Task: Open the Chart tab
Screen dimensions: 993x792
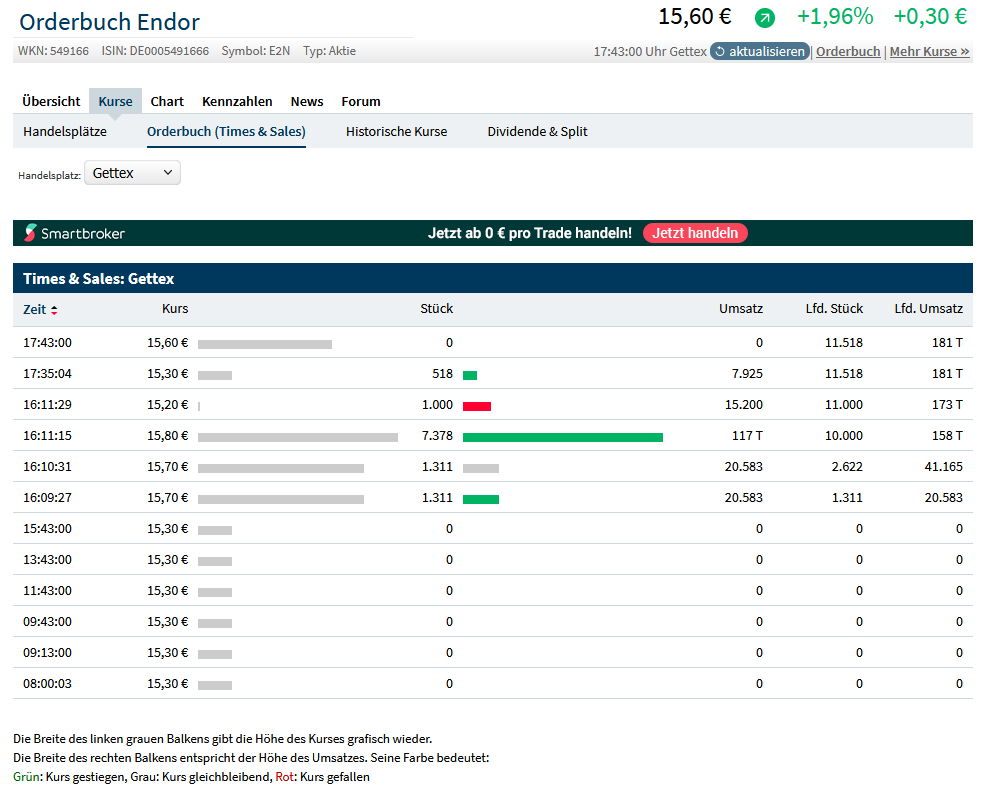Action: [x=167, y=101]
